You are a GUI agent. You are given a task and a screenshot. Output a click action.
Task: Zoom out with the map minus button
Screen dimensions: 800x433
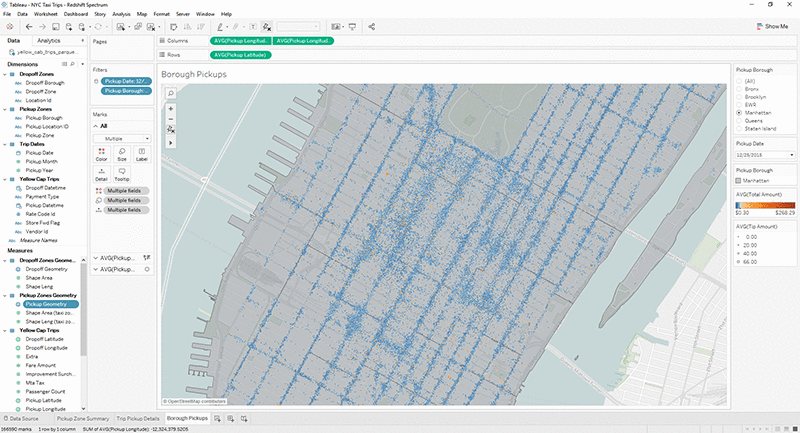[171, 118]
